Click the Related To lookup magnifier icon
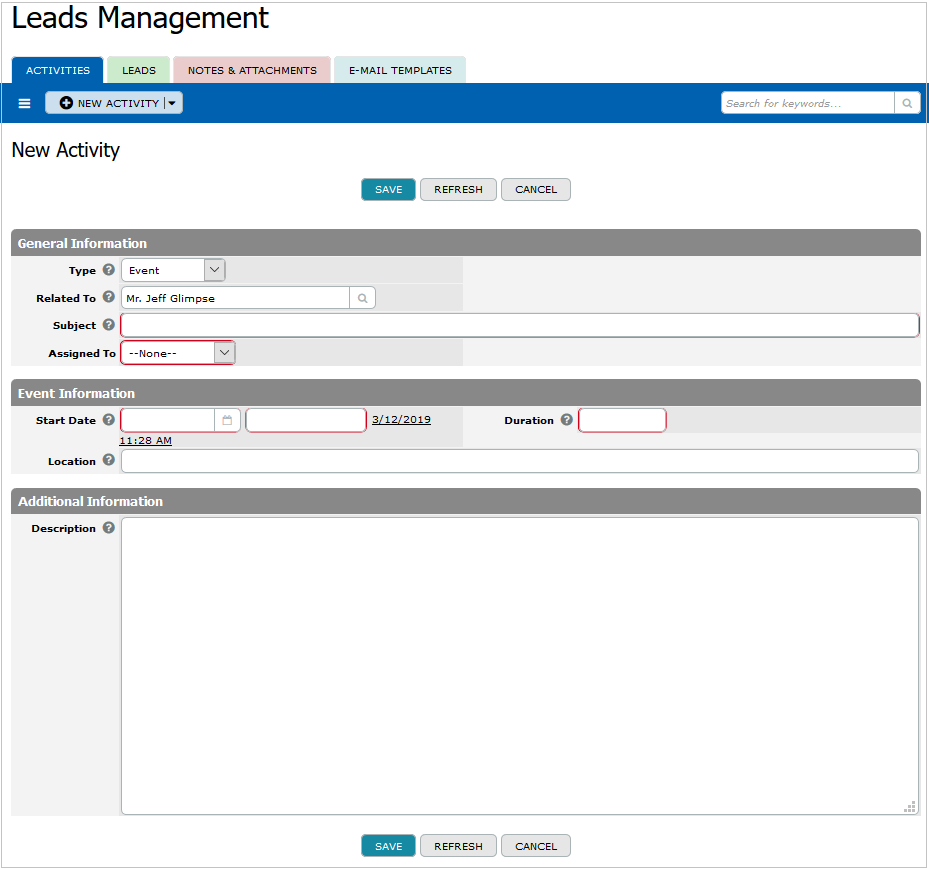Viewport: 929px width, 869px height. pos(362,298)
